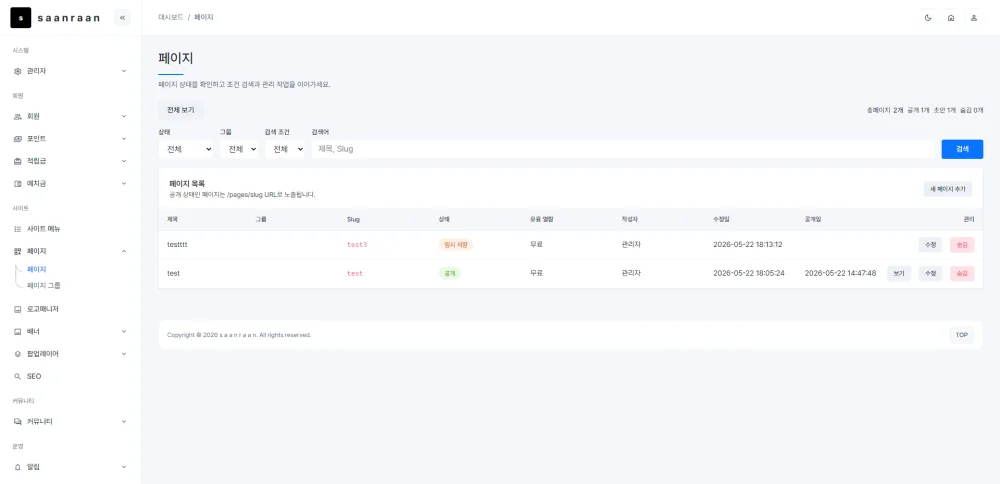Click the 총페이지 2개 summary text
1000x484 pixels.
pos(885,110)
